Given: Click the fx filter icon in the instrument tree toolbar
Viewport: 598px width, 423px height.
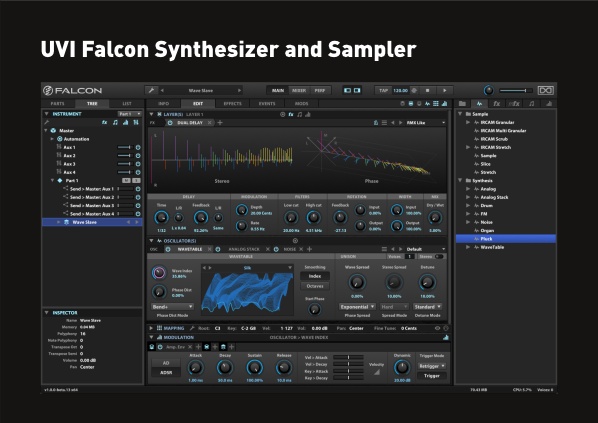Looking at the screenshot, I should point(104,122).
